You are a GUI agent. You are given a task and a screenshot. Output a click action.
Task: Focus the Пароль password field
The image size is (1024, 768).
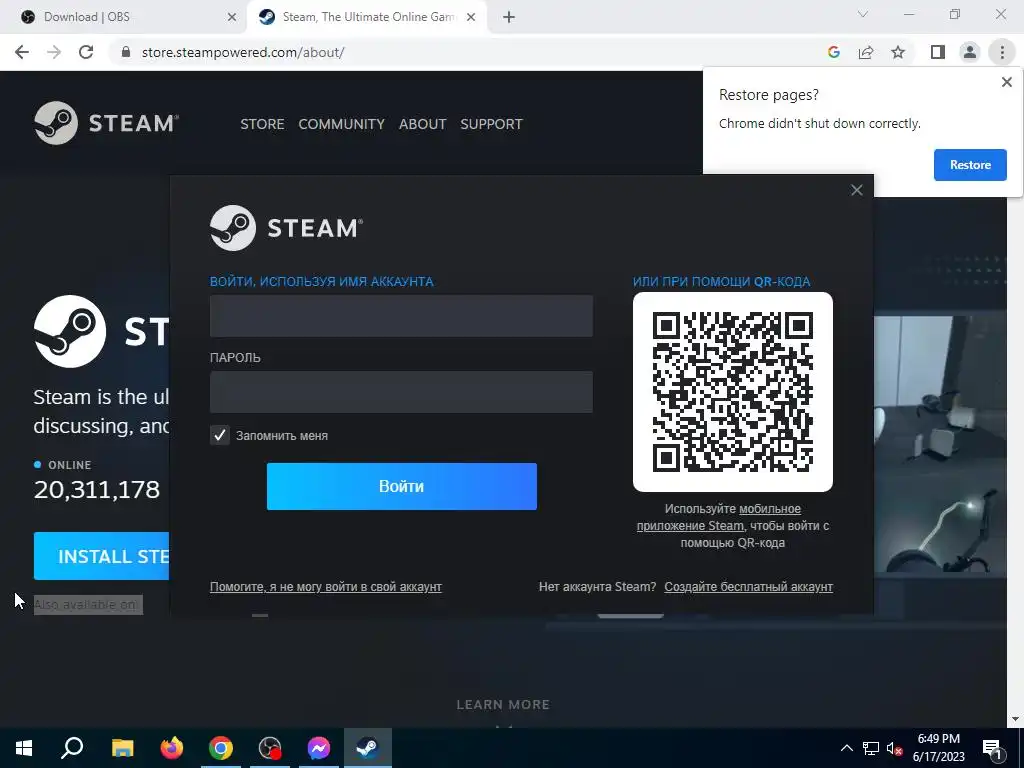coord(401,392)
